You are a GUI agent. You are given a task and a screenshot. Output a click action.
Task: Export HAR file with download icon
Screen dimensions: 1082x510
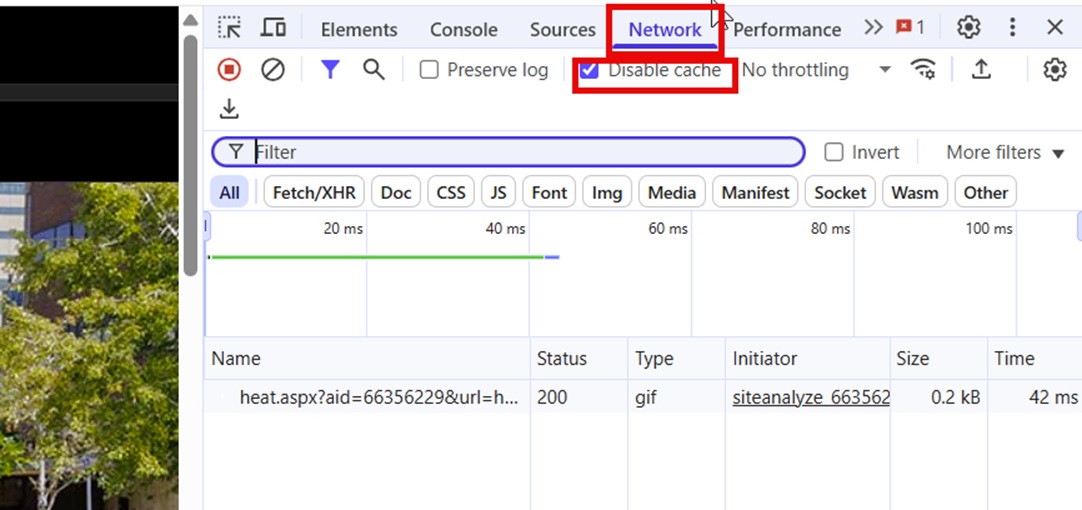tap(229, 109)
